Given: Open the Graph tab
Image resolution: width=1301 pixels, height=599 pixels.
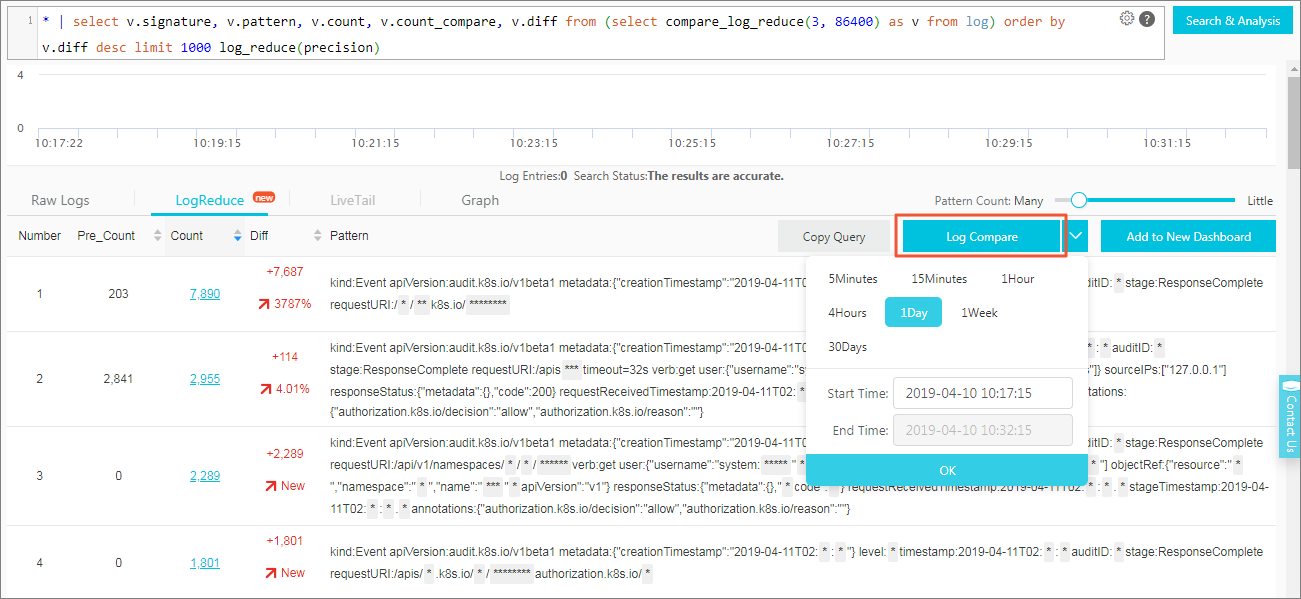Looking at the screenshot, I should (x=480, y=200).
